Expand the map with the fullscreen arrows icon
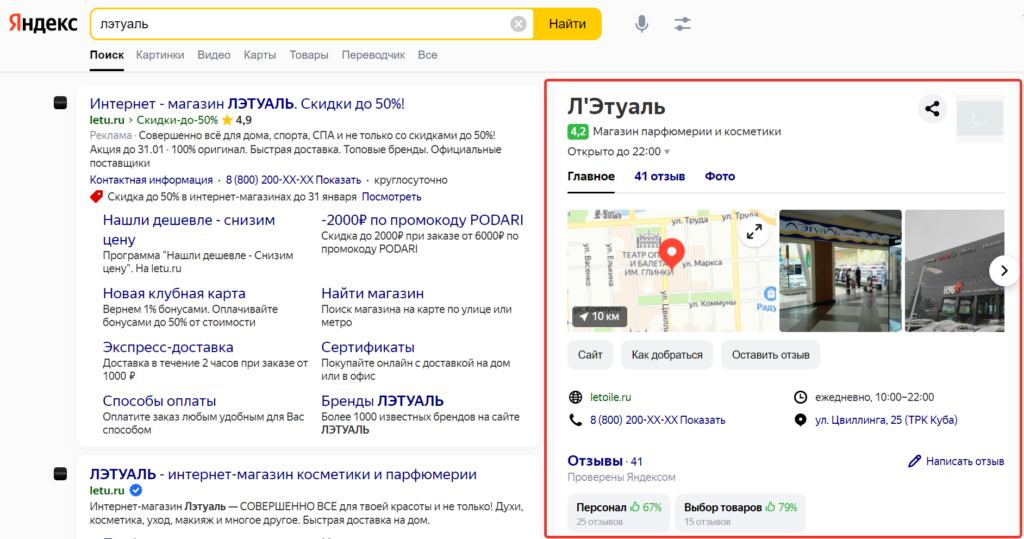This screenshot has height=539, width=1024. pos(754,231)
